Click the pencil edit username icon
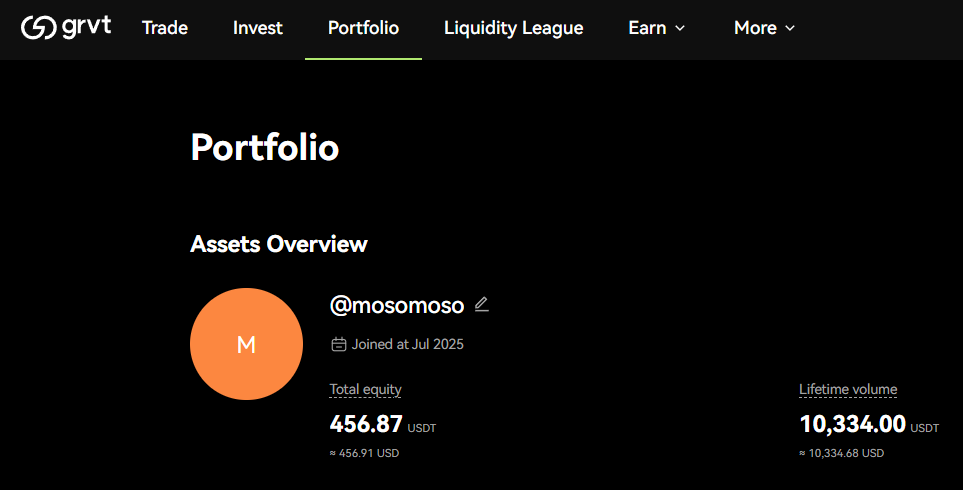This screenshot has width=963, height=490. [482, 305]
